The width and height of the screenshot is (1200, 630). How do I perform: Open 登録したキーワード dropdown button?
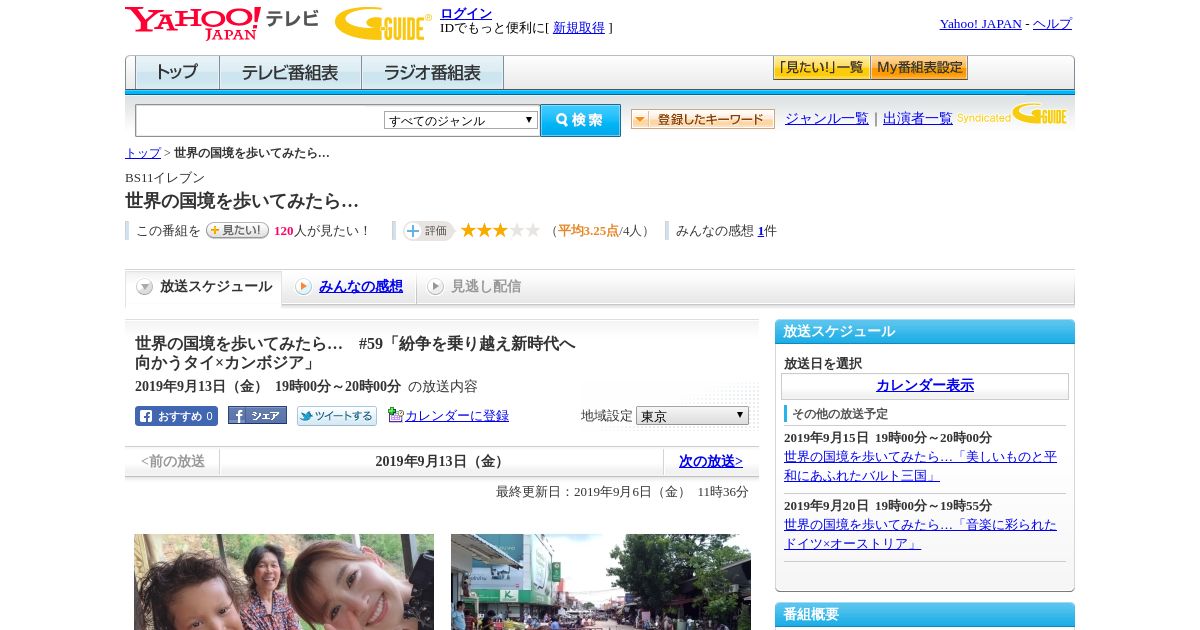[x=703, y=119]
